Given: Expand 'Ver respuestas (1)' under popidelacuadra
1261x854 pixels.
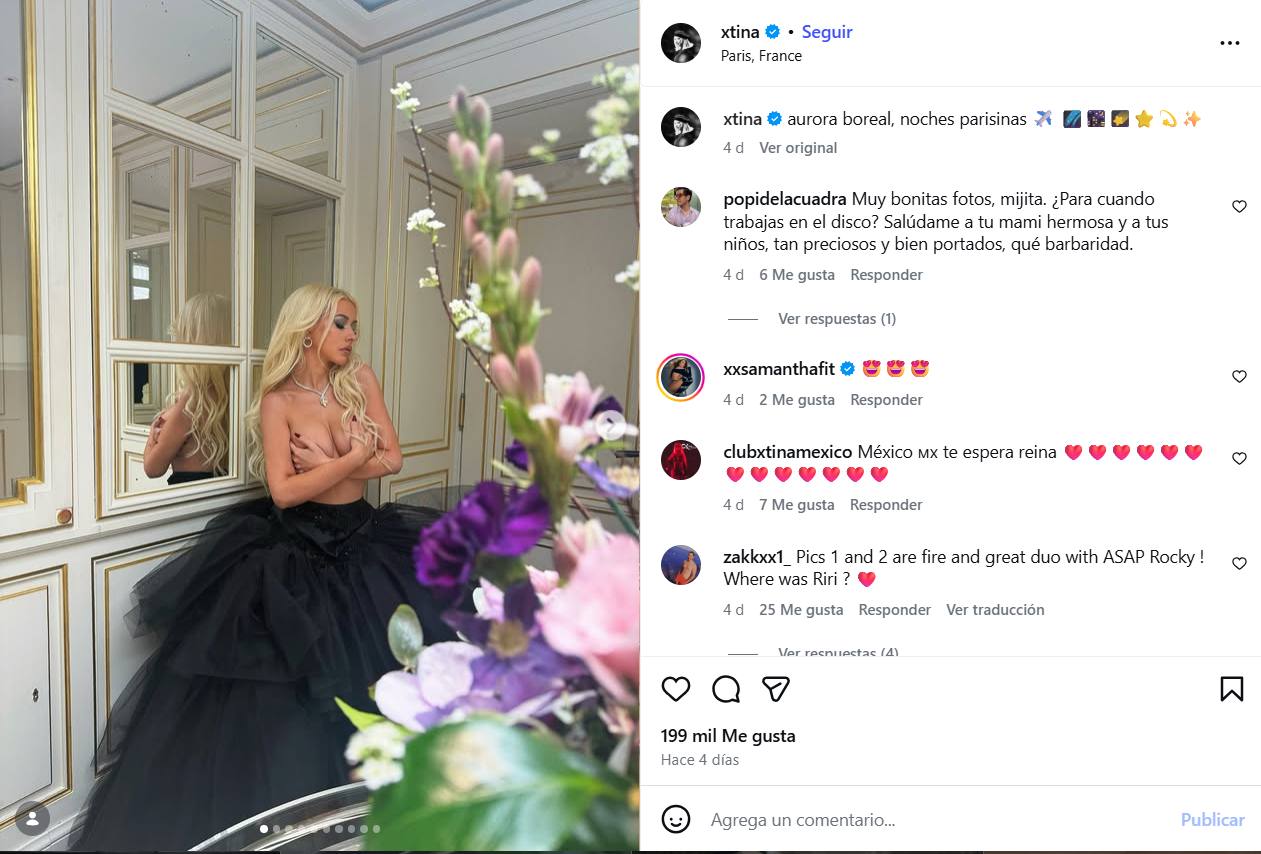Looking at the screenshot, I should click(837, 319).
